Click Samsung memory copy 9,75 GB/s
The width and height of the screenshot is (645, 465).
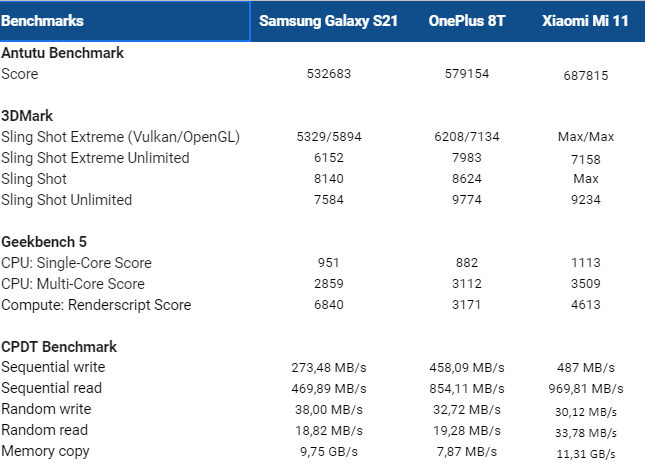[x=329, y=452]
